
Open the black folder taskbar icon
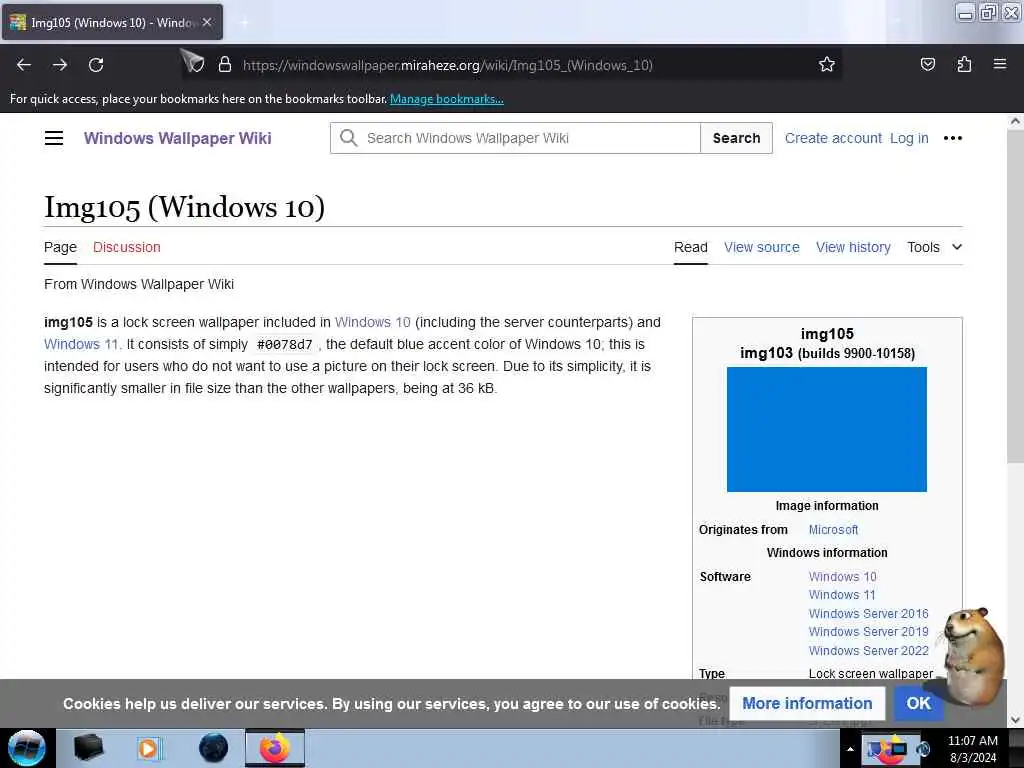pos(88,748)
